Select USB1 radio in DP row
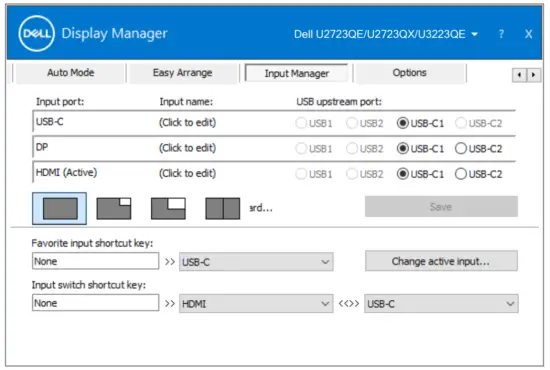The image size is (550, 370). tap(301, 149)
